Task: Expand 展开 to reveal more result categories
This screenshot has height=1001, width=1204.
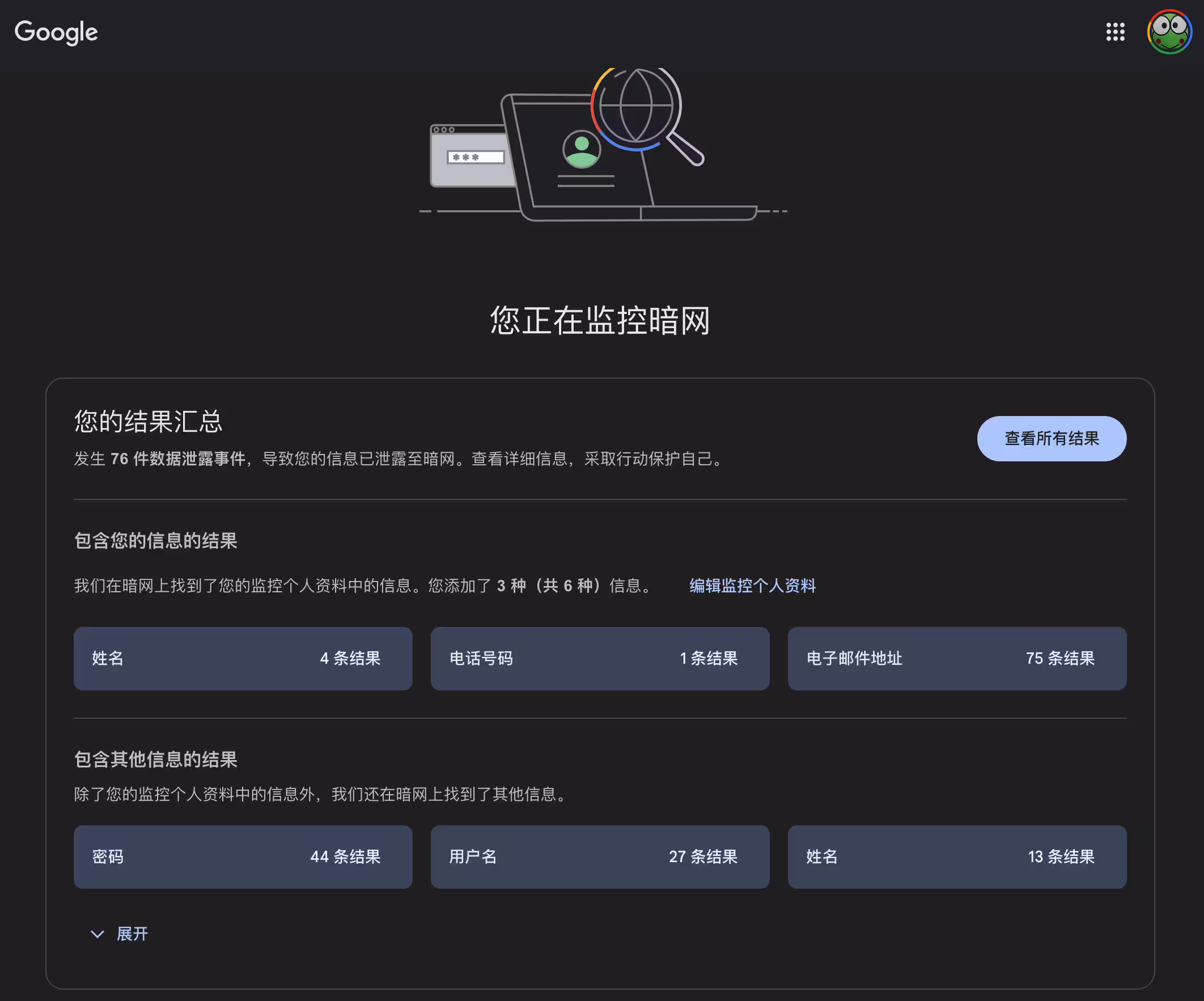Action: click(132, 934)
